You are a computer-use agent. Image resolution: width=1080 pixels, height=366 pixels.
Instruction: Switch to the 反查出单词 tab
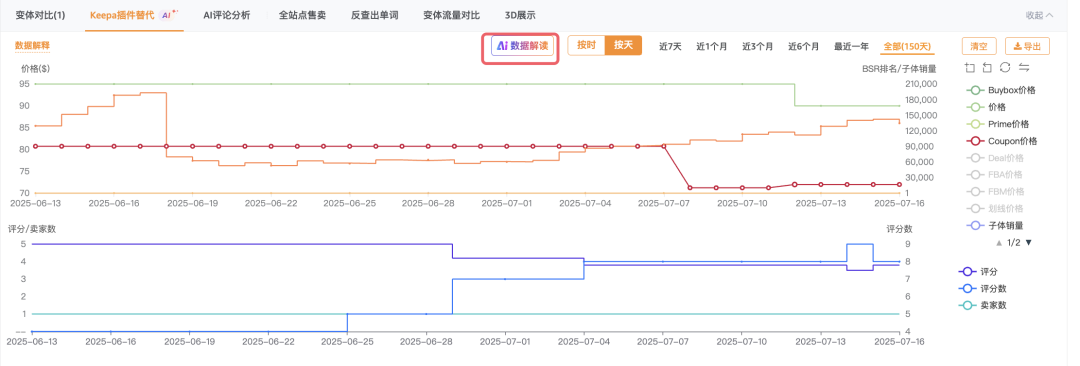pyautogui.click(x=374, y=14)
